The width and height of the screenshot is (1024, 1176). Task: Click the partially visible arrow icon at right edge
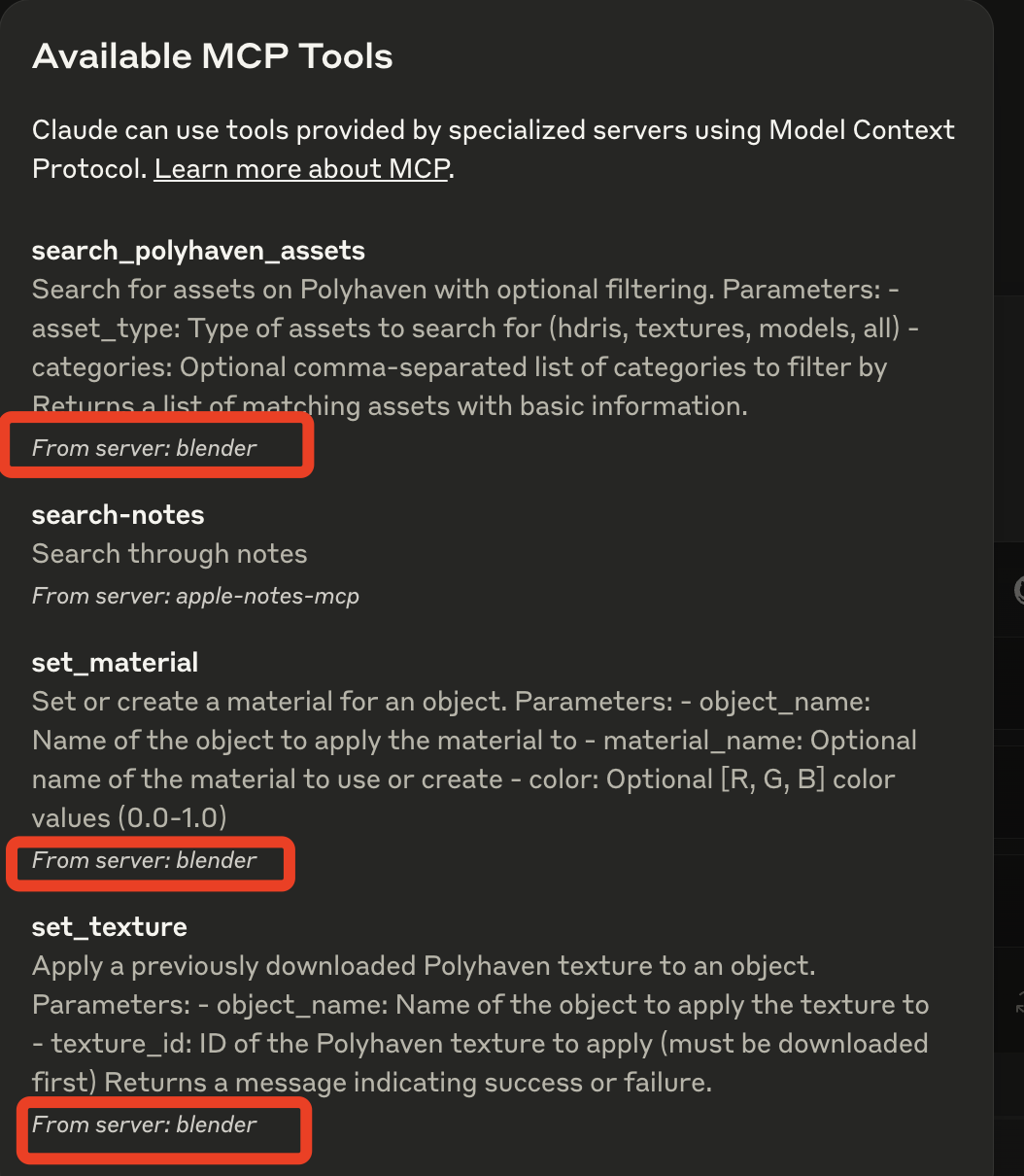pos(1019,1003)
